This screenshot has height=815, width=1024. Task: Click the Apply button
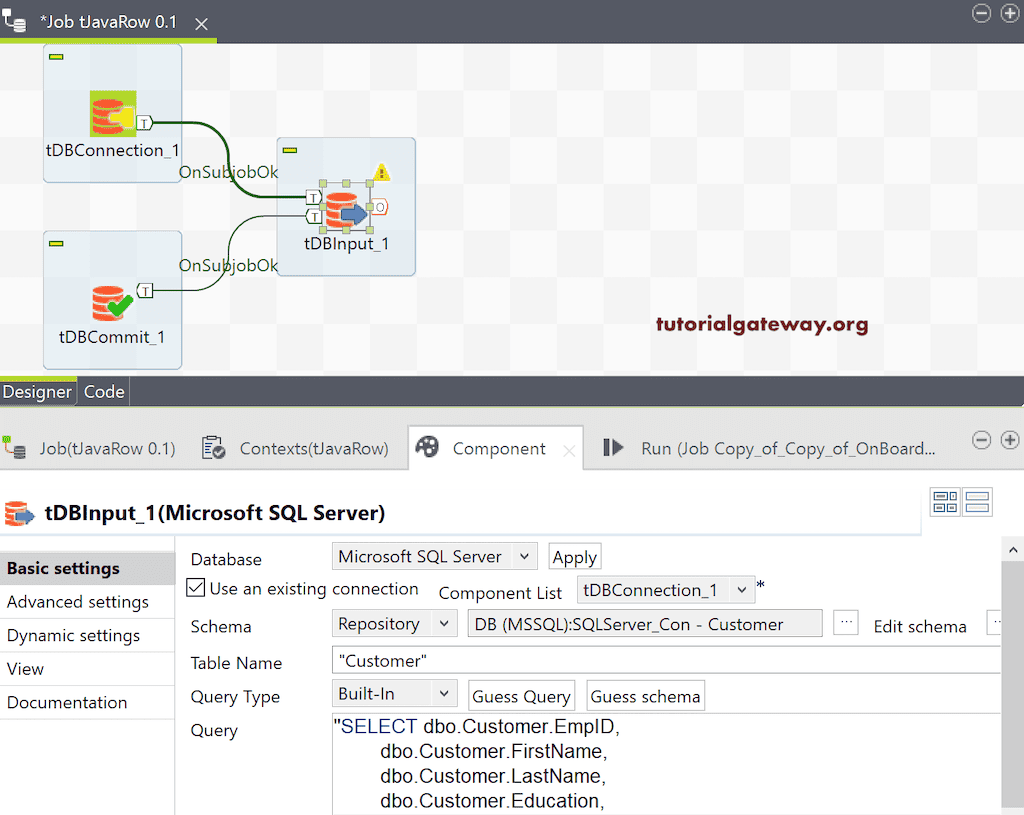(575, 557)
